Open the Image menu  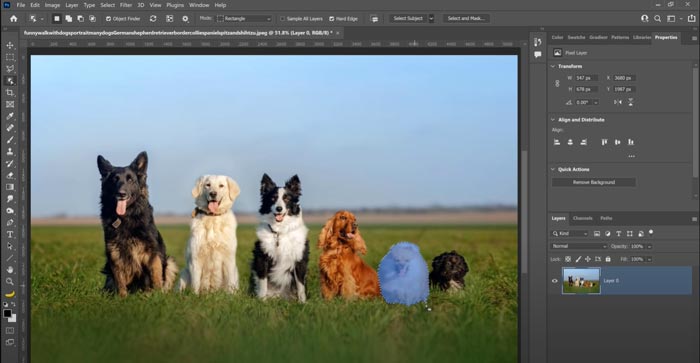click(x=52, y=5)
